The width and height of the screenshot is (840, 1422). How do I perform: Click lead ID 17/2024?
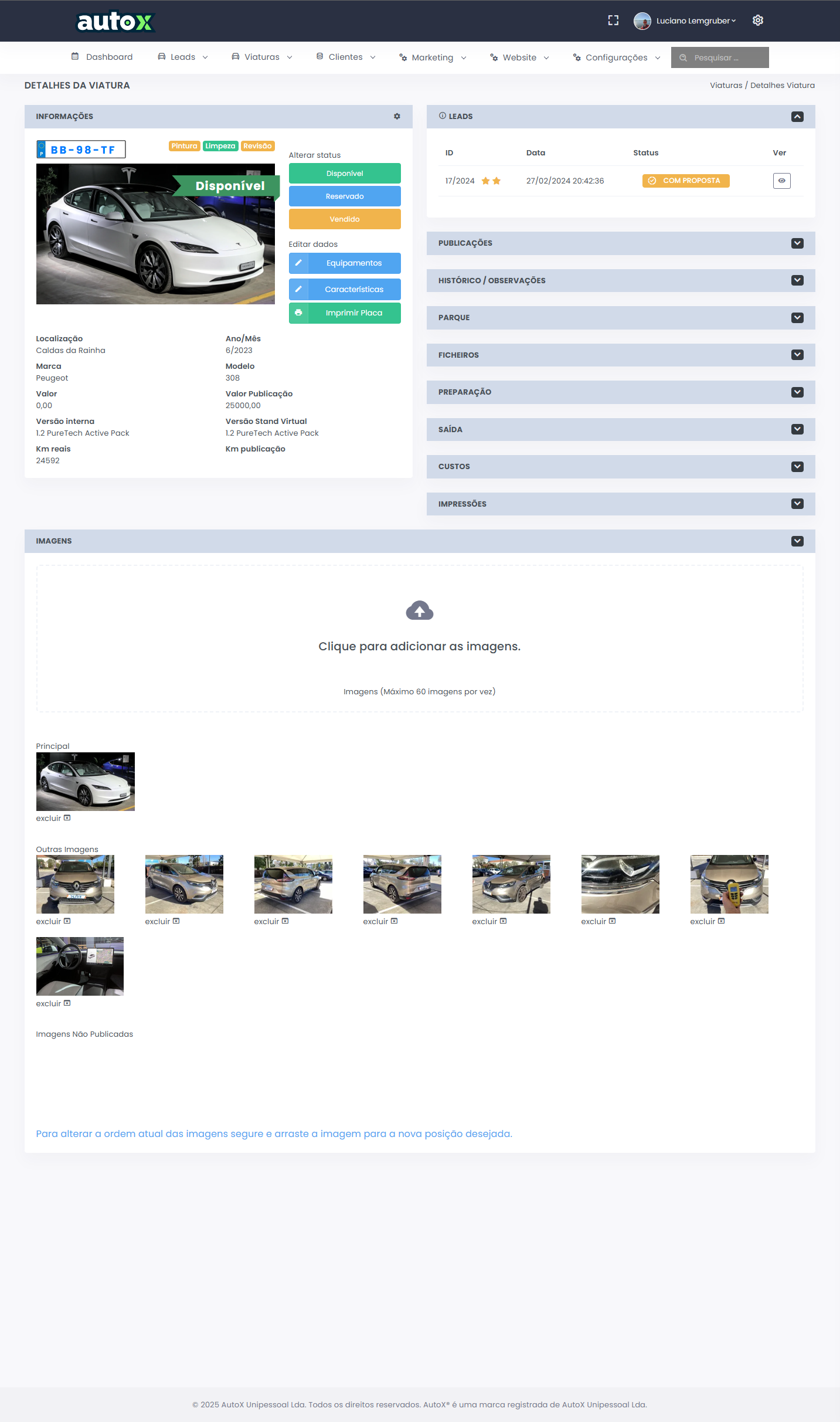point(460,181)
